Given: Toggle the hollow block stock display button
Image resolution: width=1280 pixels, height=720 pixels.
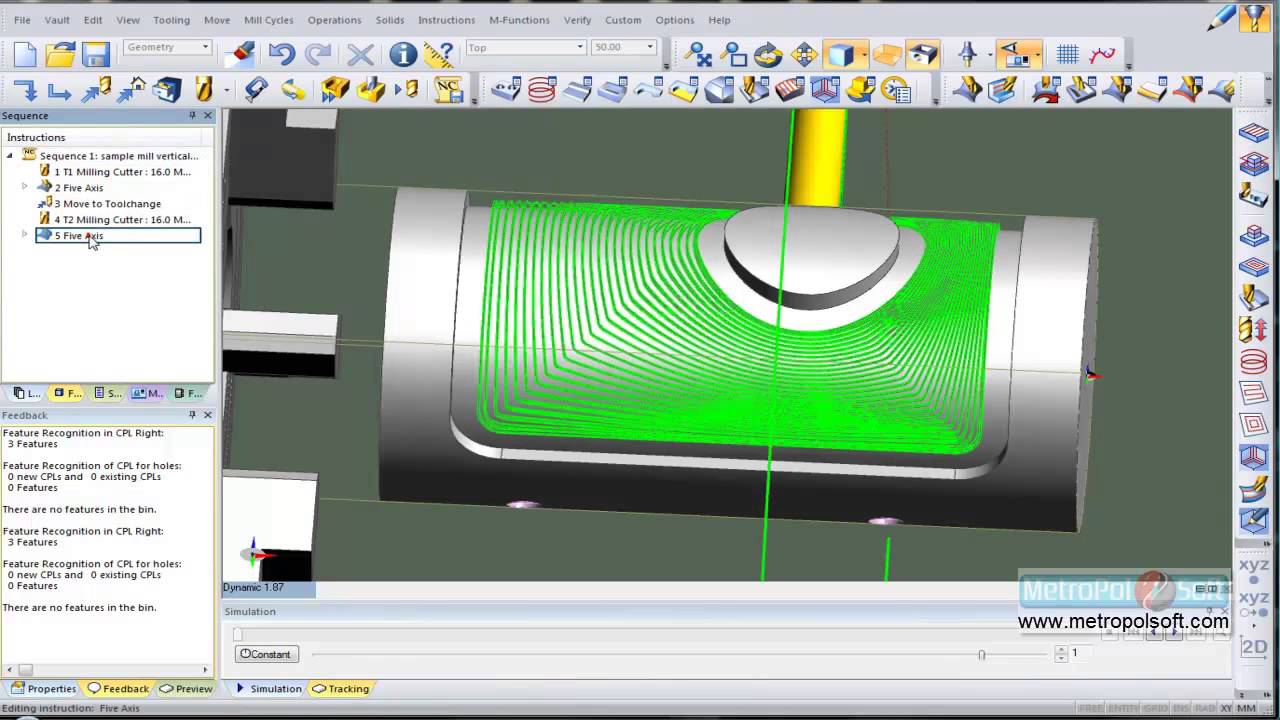Looking at the screenshot, I should pos(923,55).
